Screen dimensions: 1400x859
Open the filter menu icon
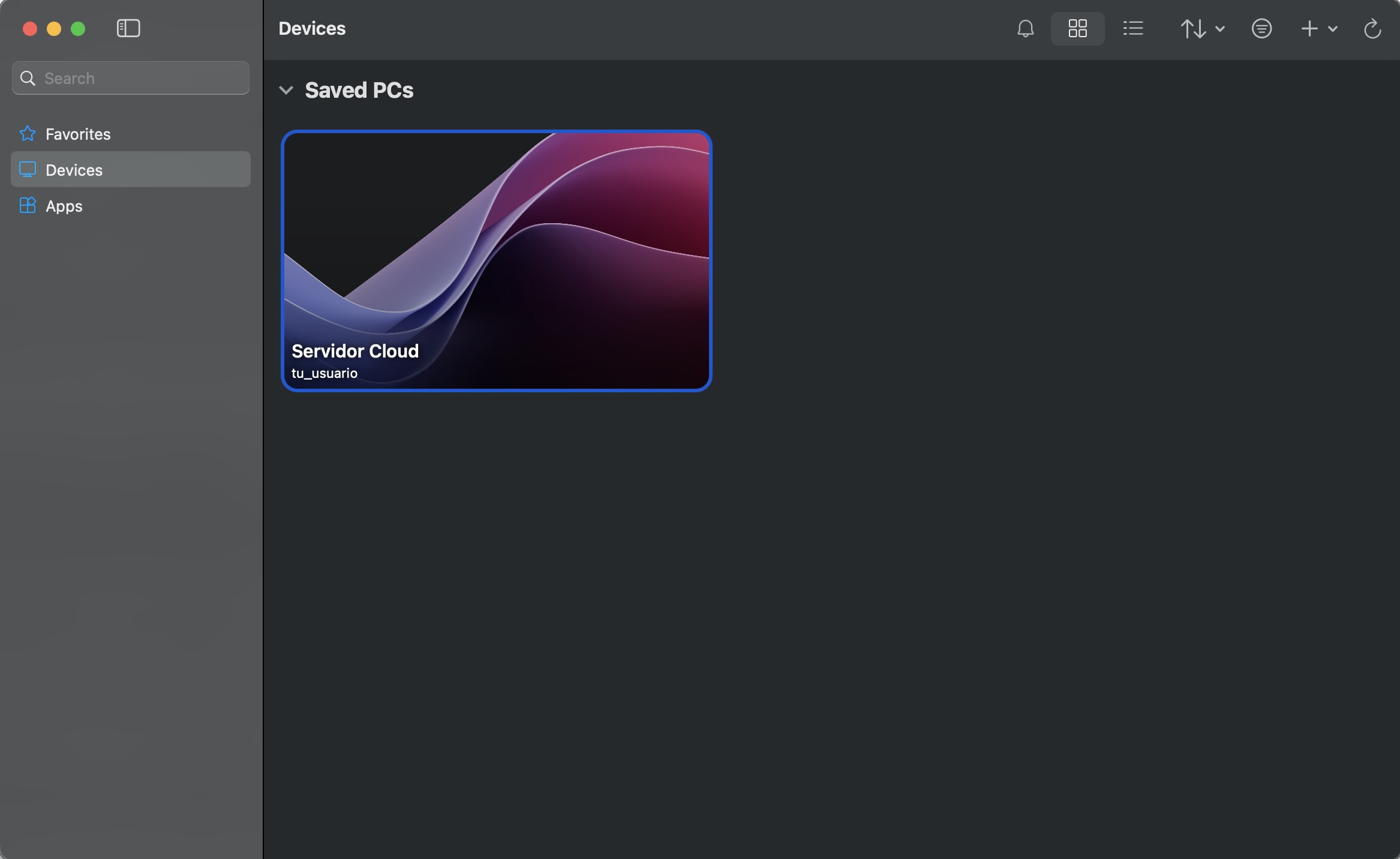tap(1261, 29)
